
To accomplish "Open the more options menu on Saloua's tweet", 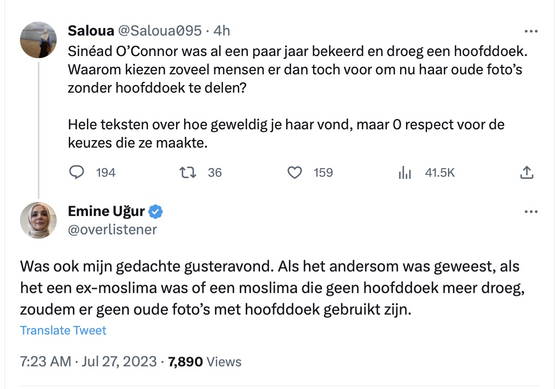I will pyautogui.click(x=531, y=32).
